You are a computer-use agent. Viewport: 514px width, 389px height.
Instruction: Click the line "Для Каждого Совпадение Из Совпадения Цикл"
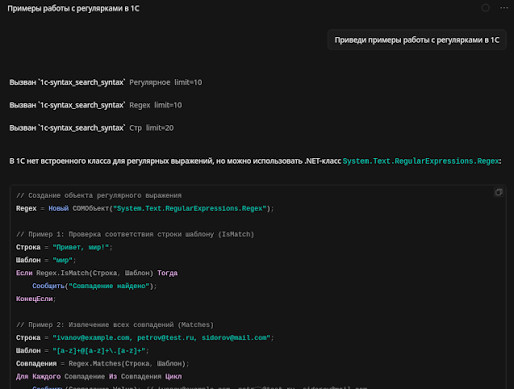99,377
